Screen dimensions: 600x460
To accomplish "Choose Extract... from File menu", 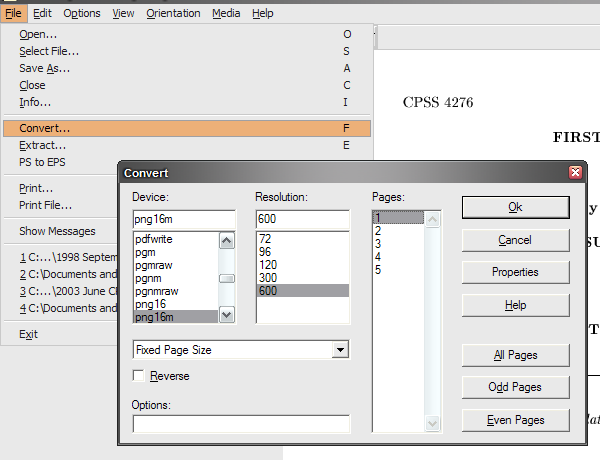I will (42, 145).
